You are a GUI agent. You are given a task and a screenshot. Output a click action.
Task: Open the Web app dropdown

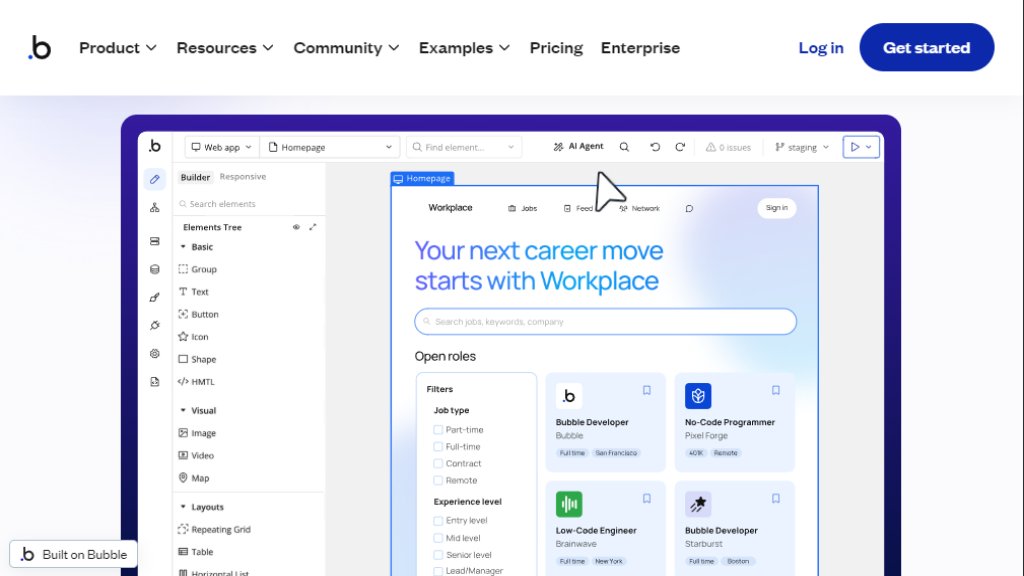221,148
